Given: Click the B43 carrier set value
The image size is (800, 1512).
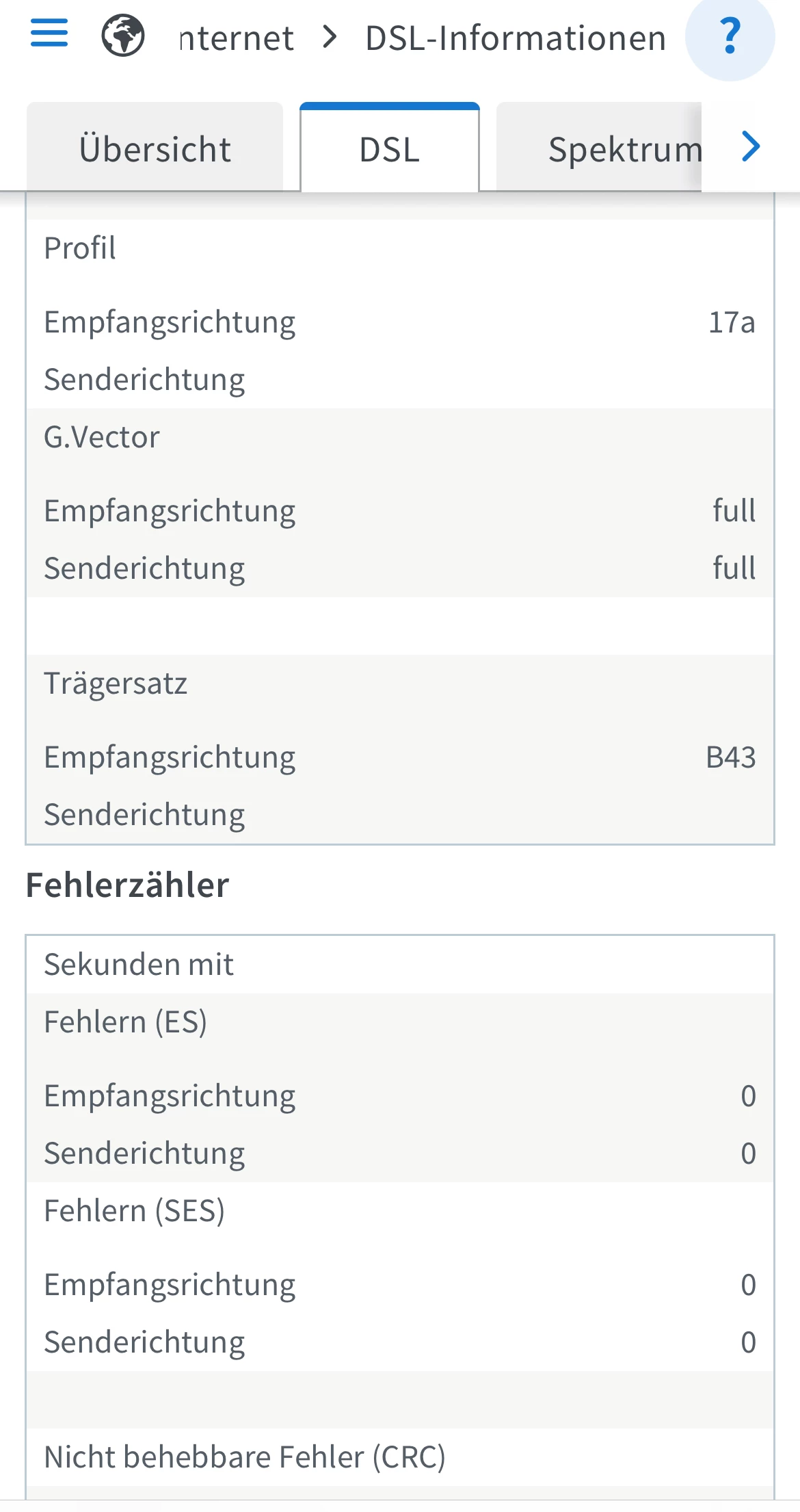Looking at the screenshot, I should point(730,757).
